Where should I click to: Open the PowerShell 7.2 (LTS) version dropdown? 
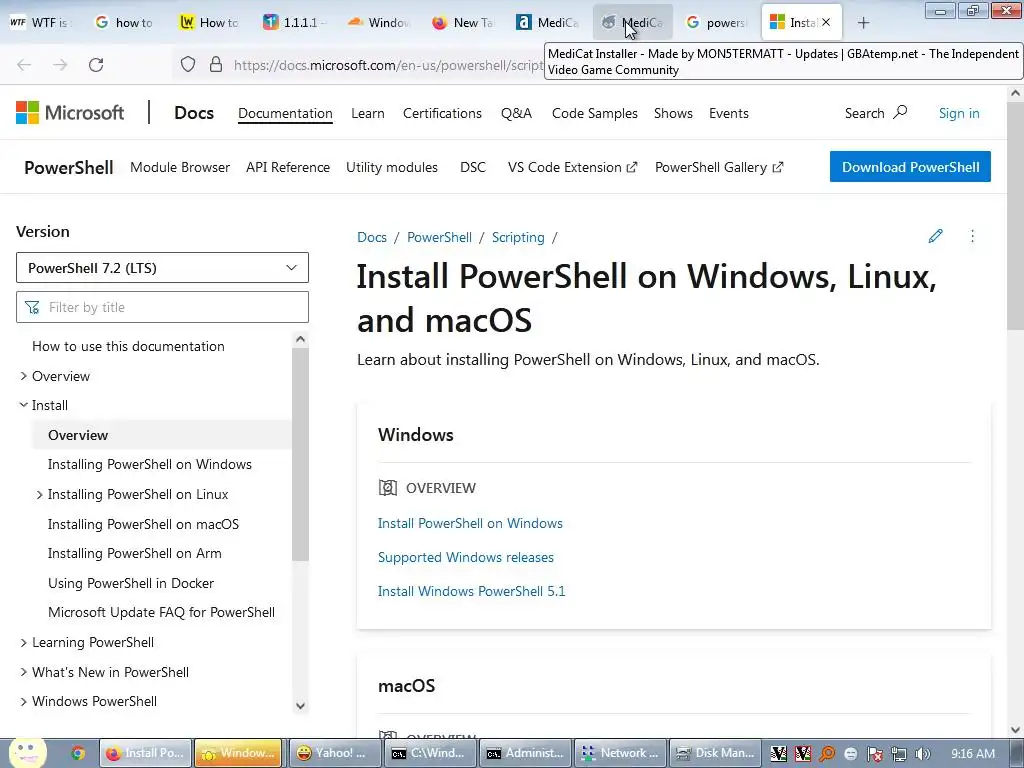[x=162, y=268]
